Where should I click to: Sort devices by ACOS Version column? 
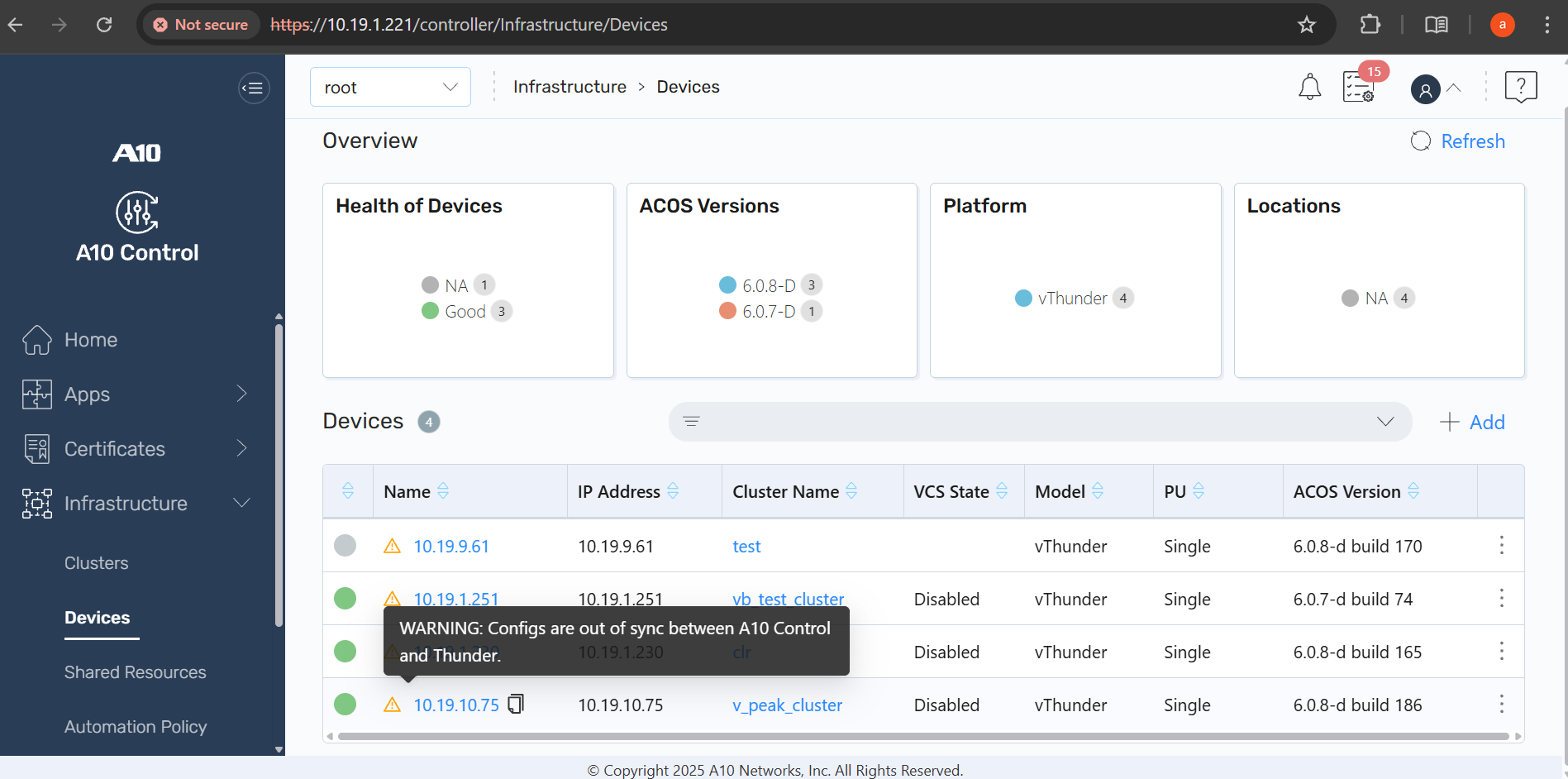[x=1413, y=491]
